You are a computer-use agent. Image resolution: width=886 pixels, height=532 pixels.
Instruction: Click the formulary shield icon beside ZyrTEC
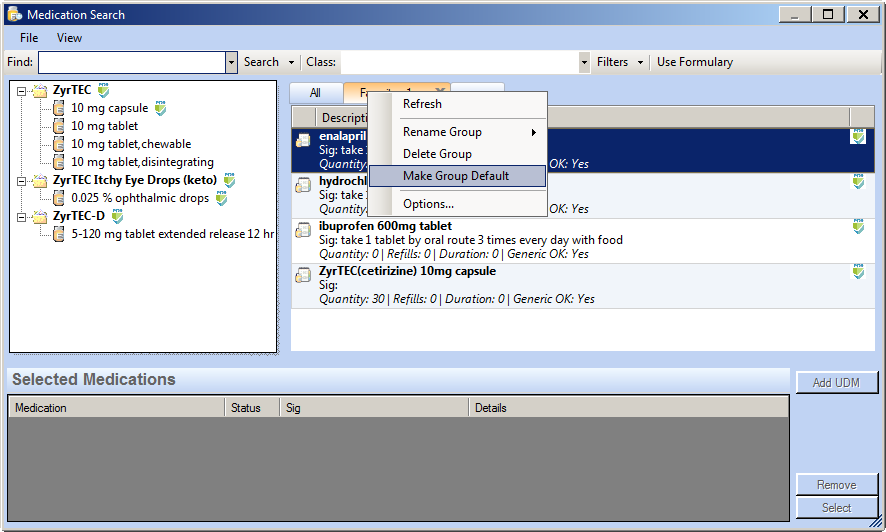(x=103, y=90)
